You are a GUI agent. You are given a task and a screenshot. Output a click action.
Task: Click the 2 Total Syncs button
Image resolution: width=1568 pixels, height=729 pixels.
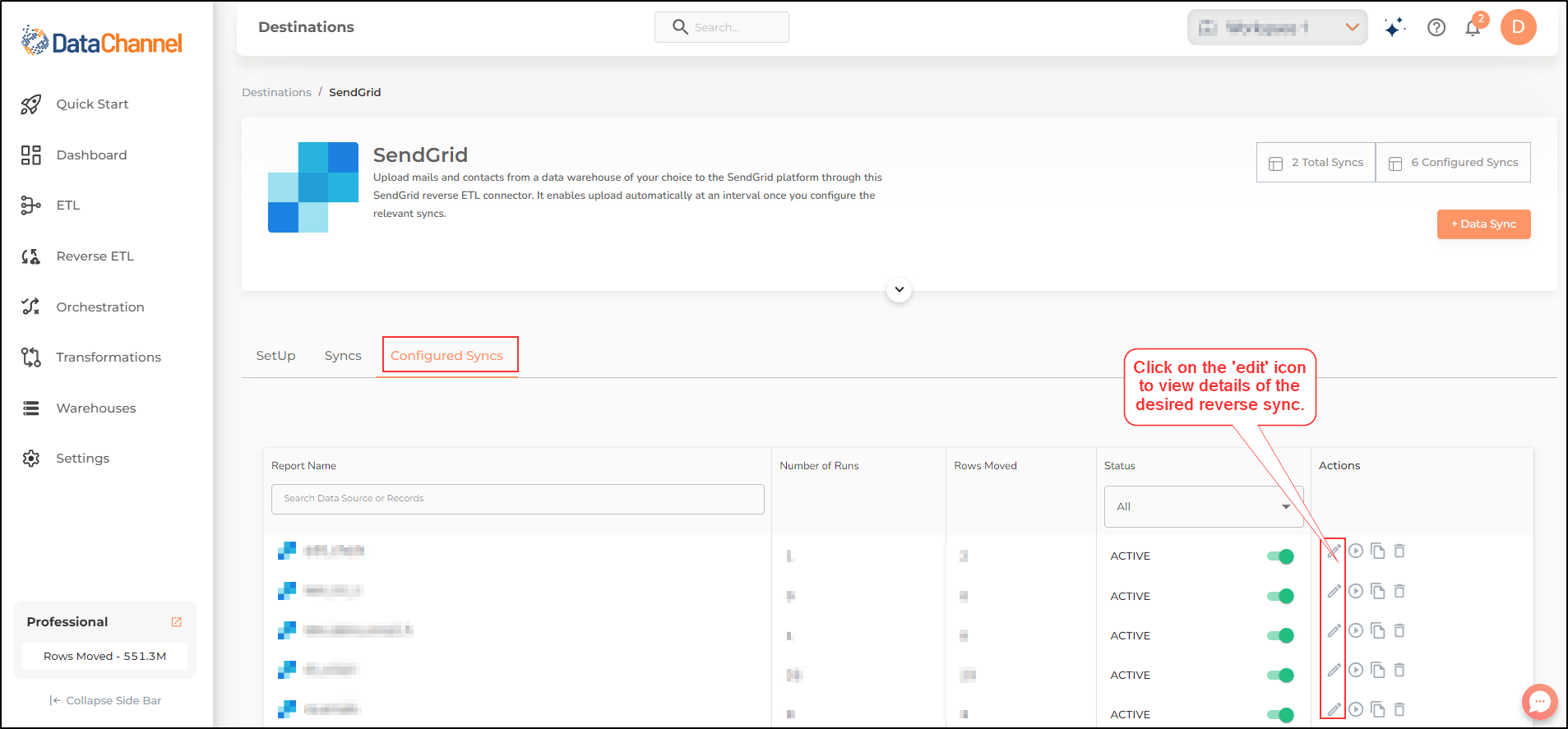pyautogui.click(x=1316, y=163)
